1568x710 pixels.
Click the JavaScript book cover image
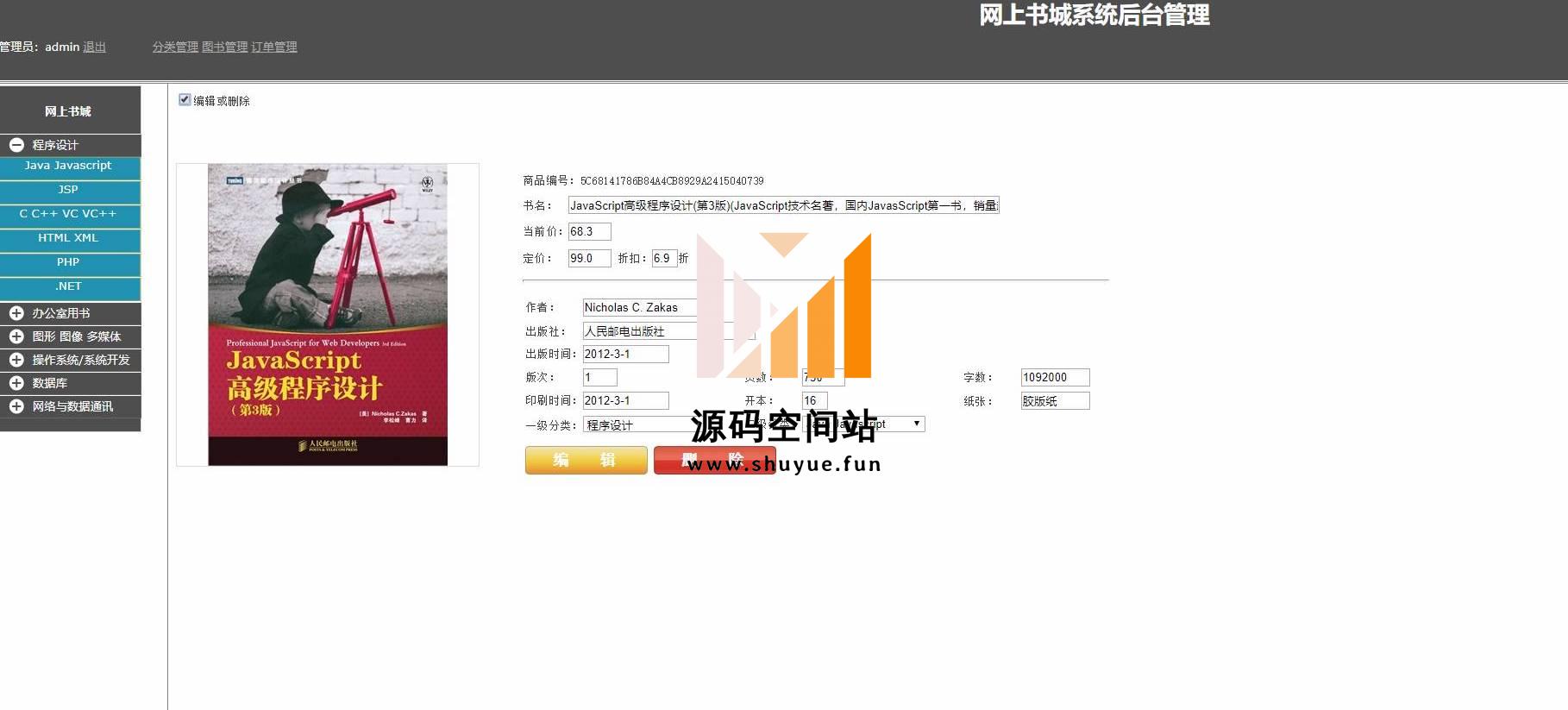tap(328, 315)
